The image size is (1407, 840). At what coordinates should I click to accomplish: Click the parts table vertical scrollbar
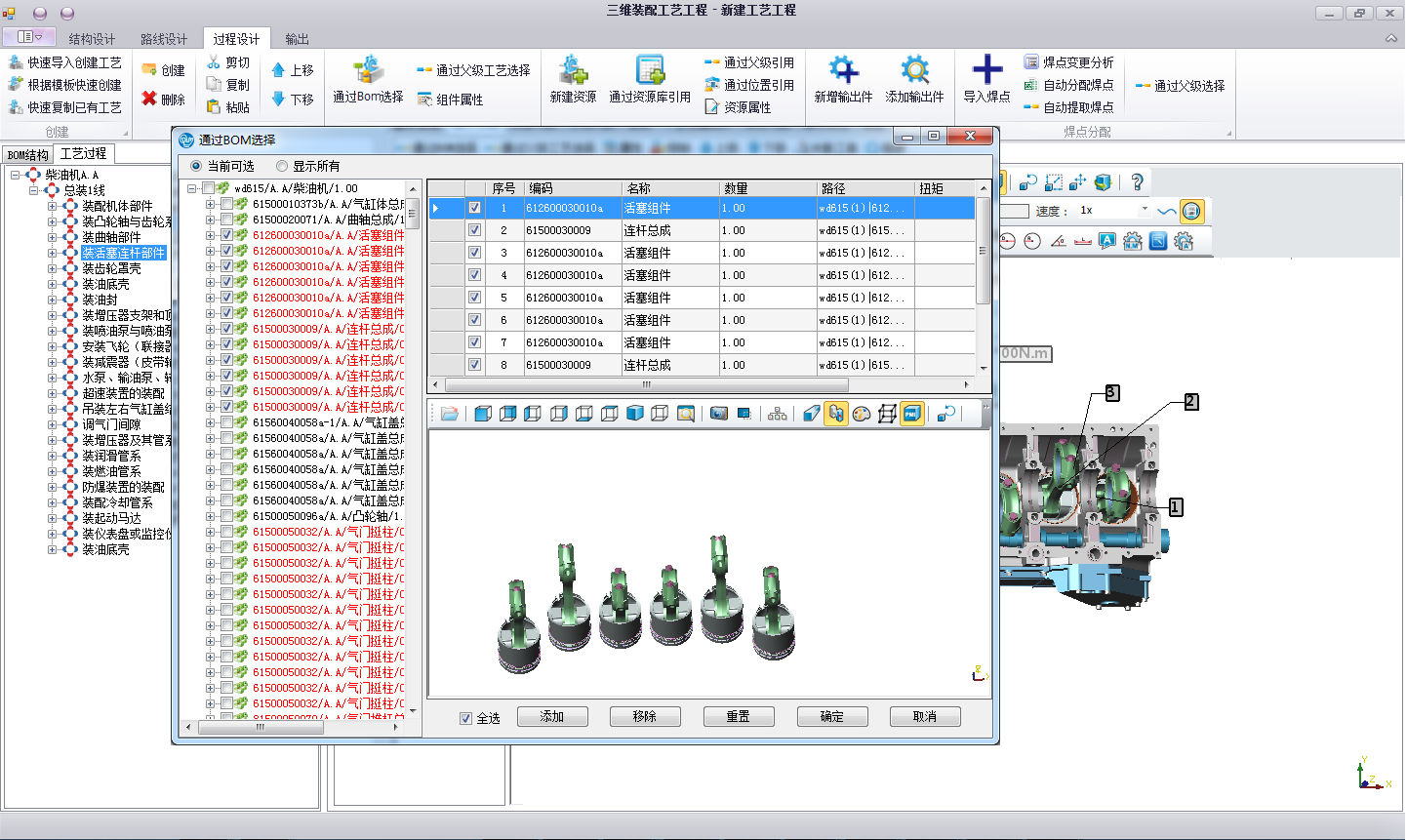(x=984, y=250)
